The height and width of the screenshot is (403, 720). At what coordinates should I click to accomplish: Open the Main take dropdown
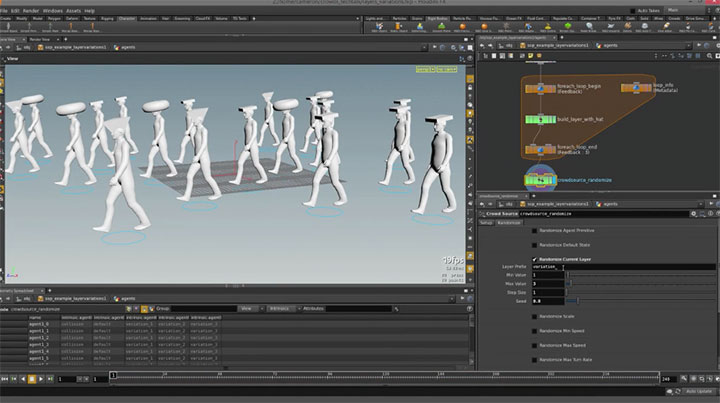686,10
